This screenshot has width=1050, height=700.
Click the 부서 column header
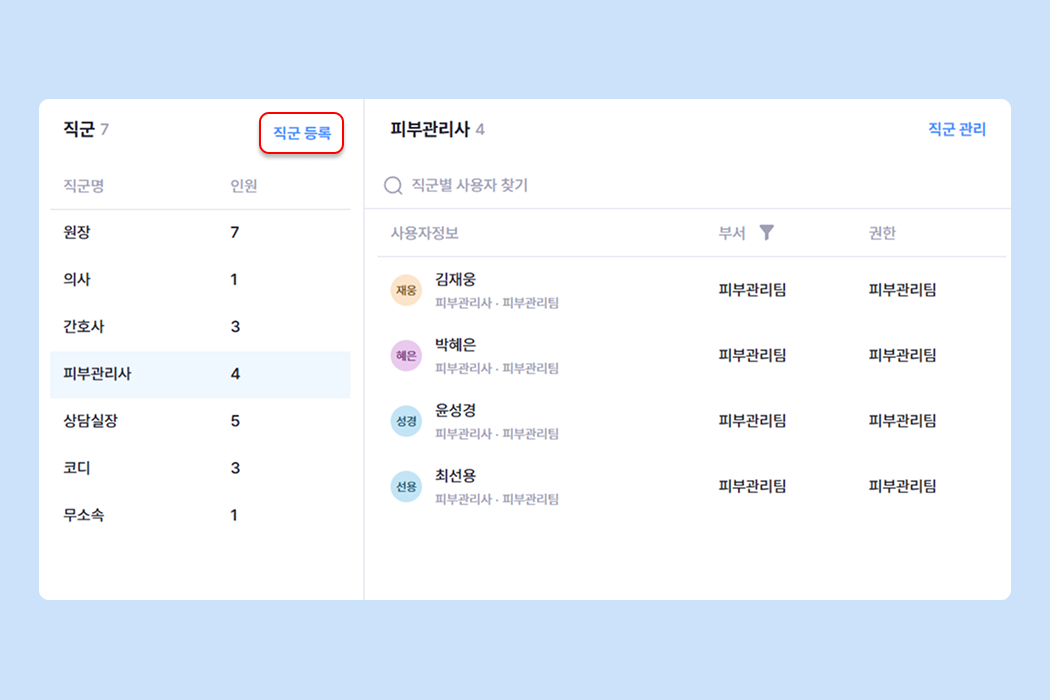(x=732, y=233)
